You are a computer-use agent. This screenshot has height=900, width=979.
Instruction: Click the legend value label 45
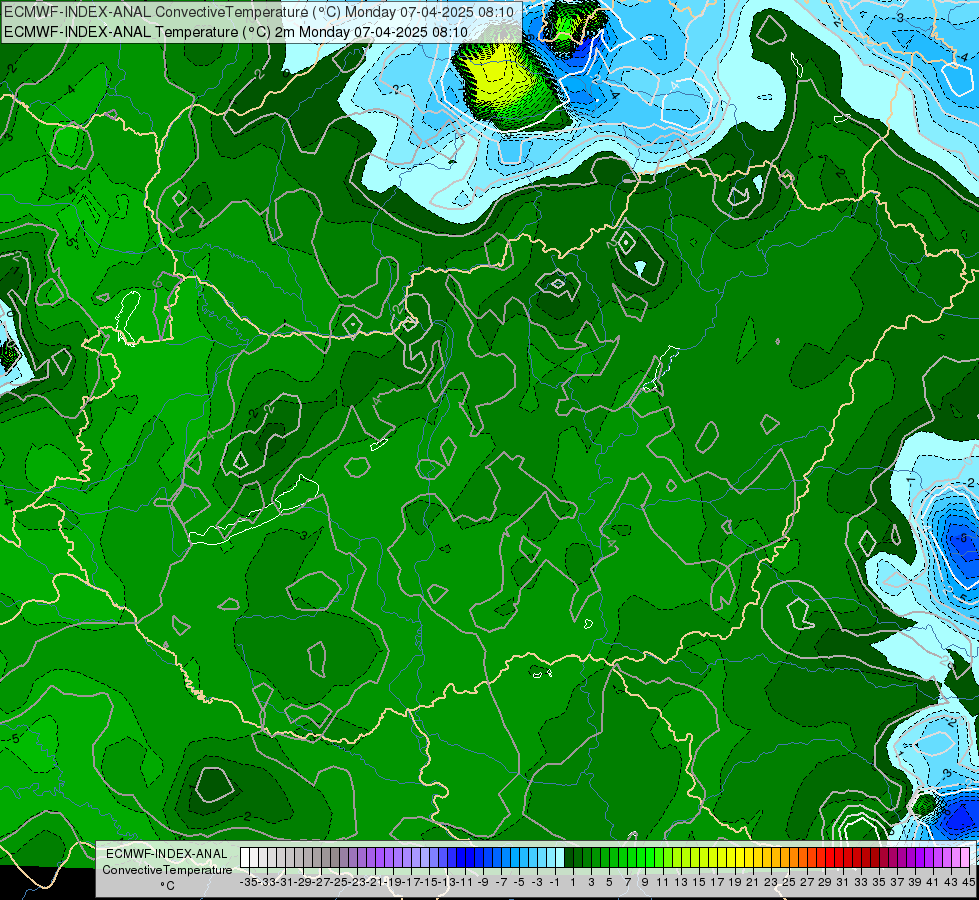pos(968,882)
